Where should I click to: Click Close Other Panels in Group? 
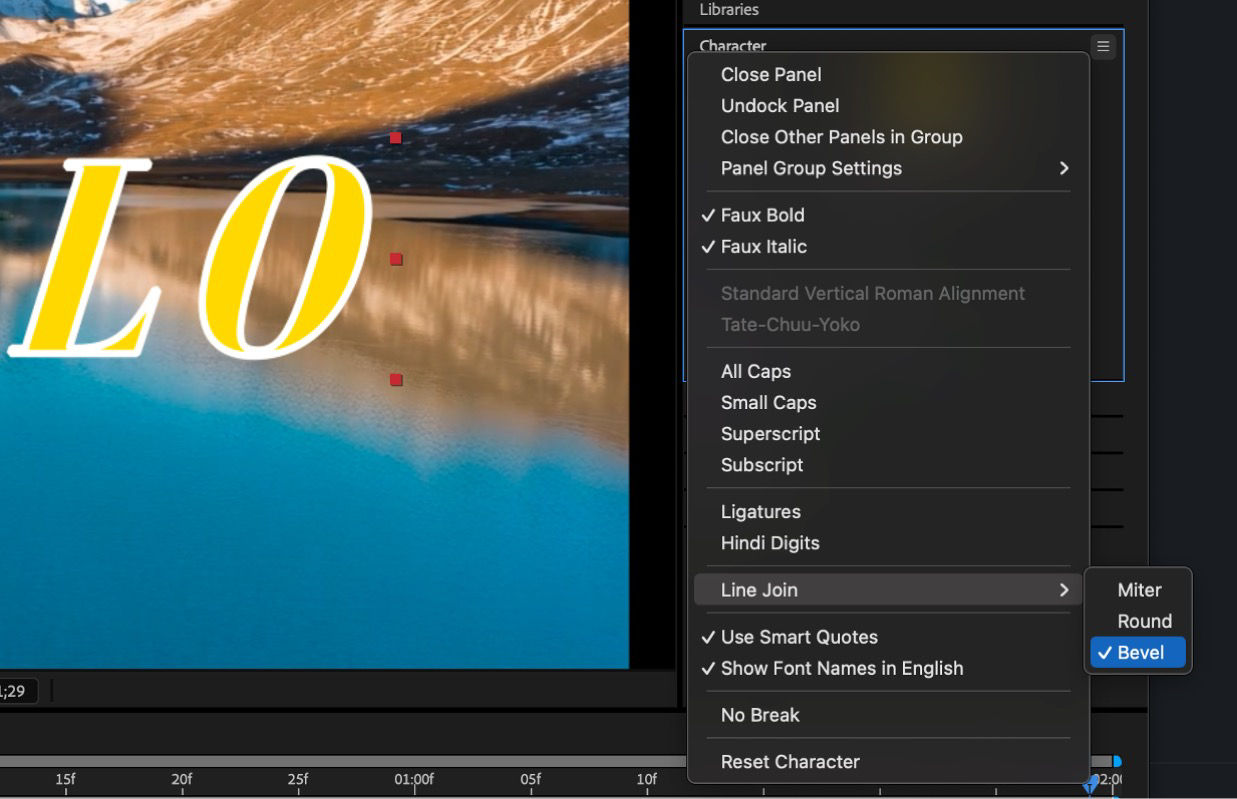841,137
